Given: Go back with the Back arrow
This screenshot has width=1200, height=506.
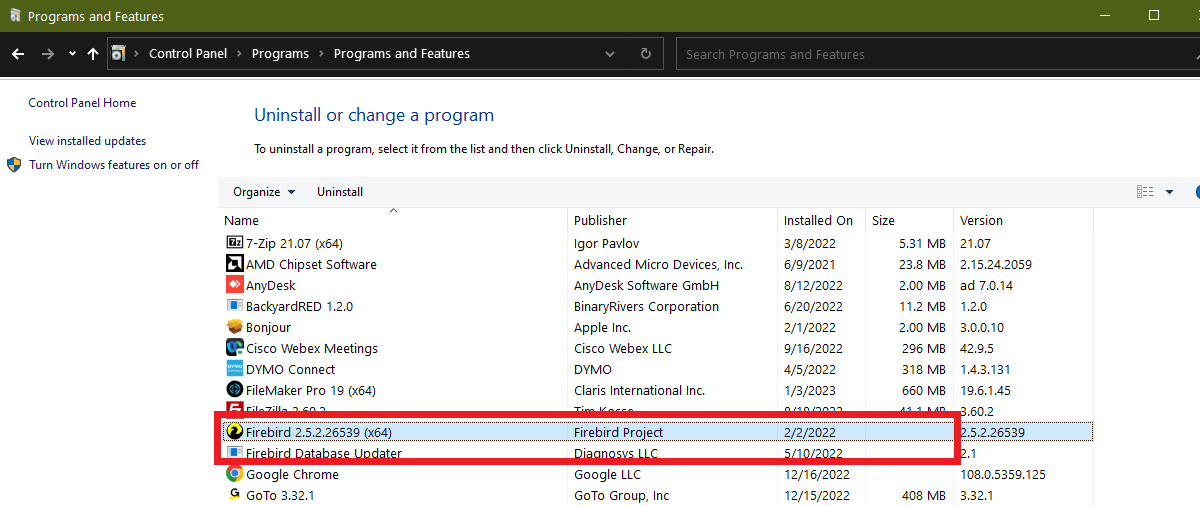Looking at the screenshot, I should click(x=18, y=54).
